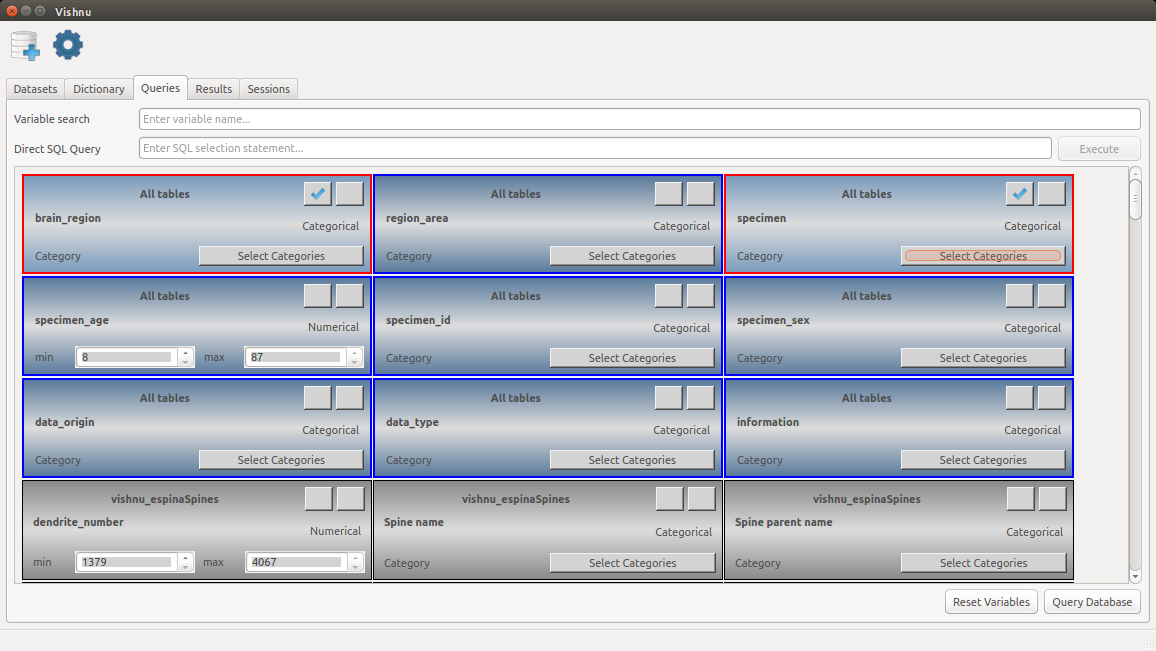Open settings with the gear icon

click(x=68, y=45)
